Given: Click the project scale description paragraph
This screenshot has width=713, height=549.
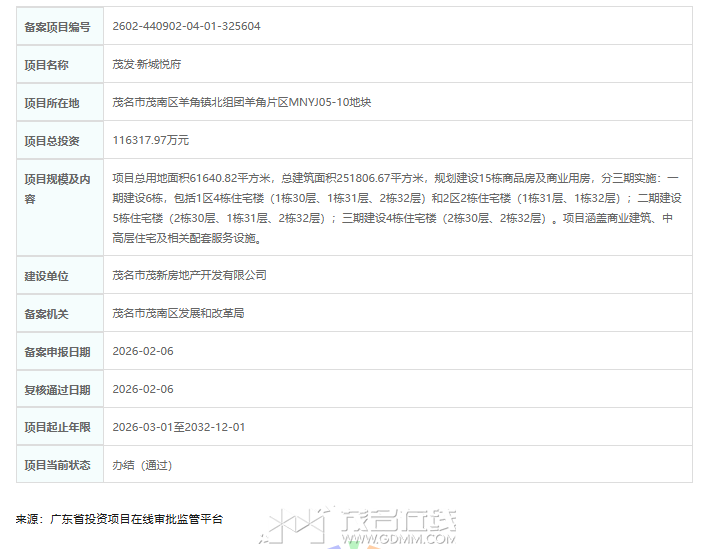Looking at the screenshot, I should [397, 207].
